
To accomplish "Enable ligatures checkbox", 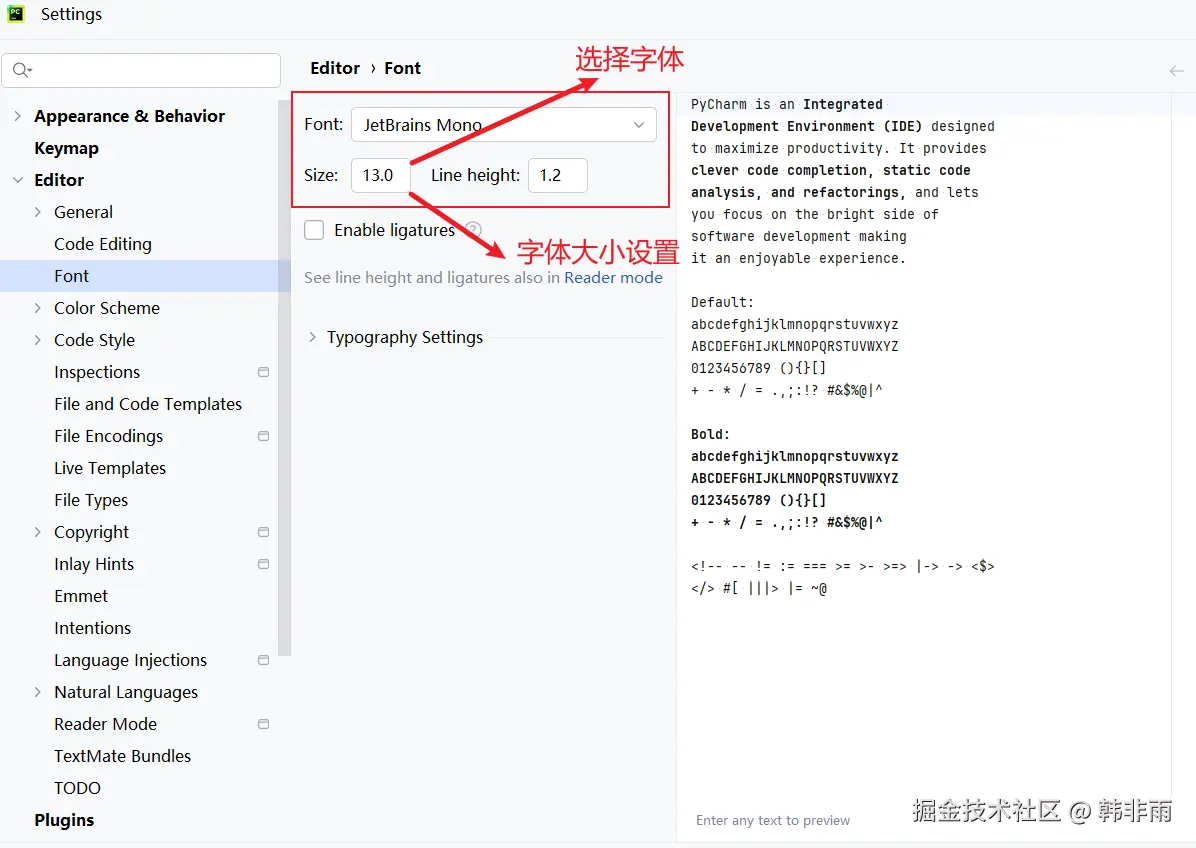I will [x=314, y=230].
